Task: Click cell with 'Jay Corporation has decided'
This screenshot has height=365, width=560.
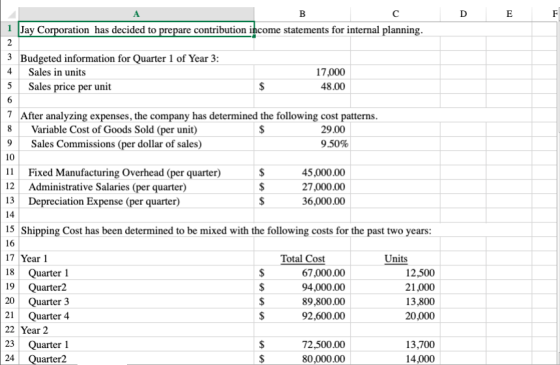Action: 136,30
